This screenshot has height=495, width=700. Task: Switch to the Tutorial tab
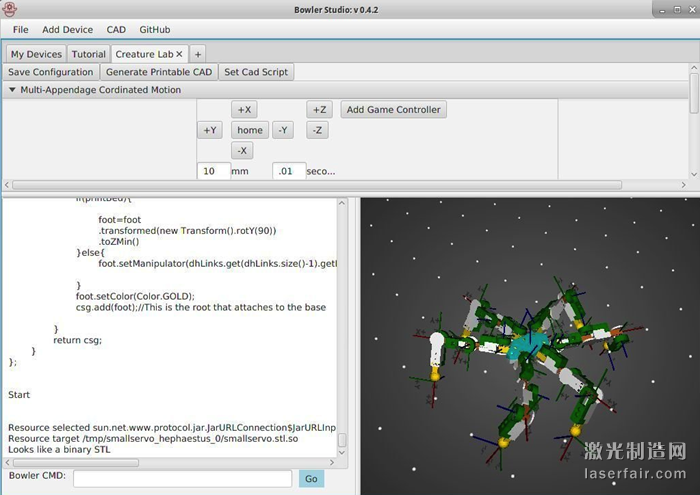(88, 54)
